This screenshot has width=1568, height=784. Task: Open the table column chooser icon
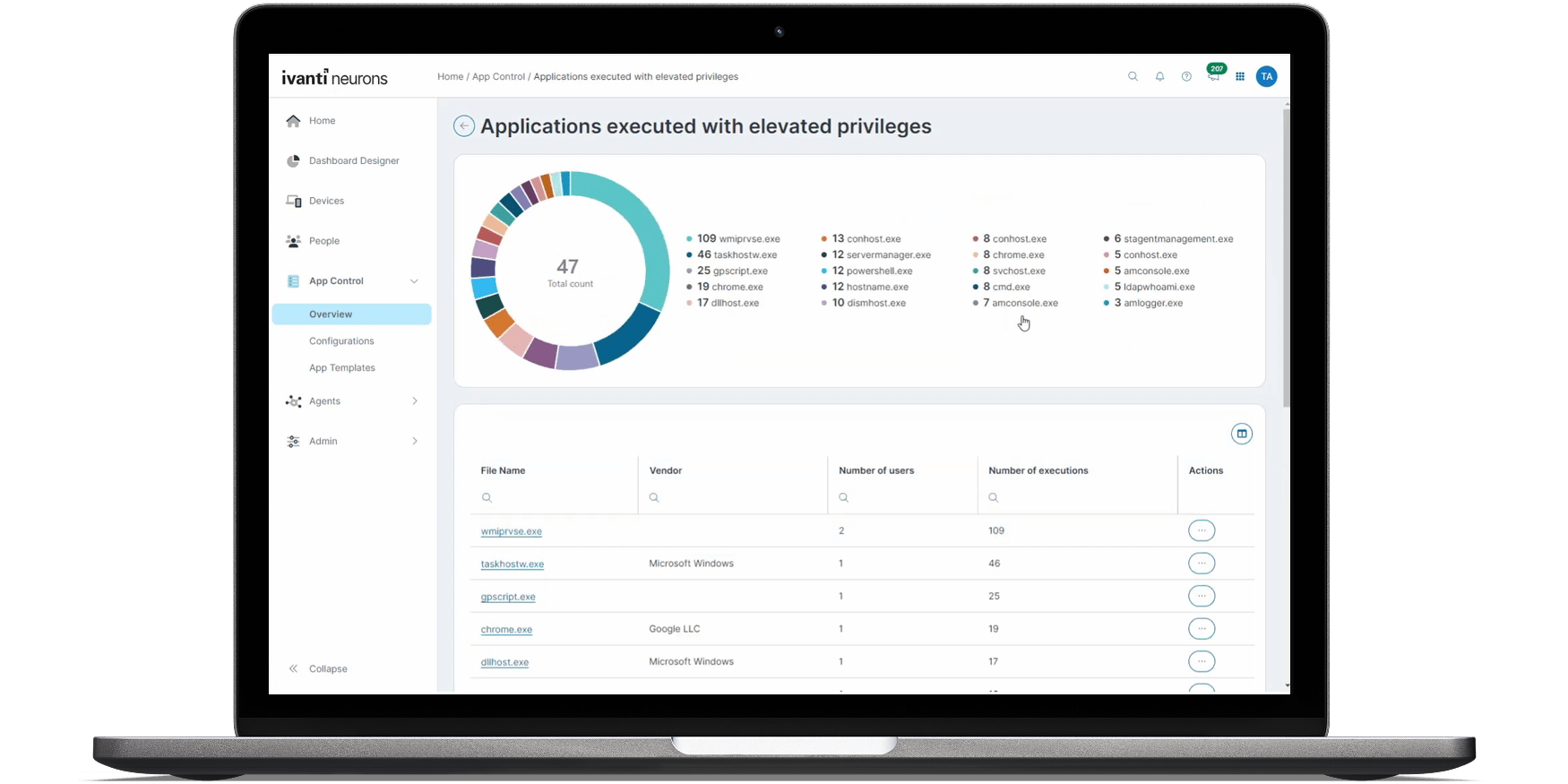coord(1242,434)
